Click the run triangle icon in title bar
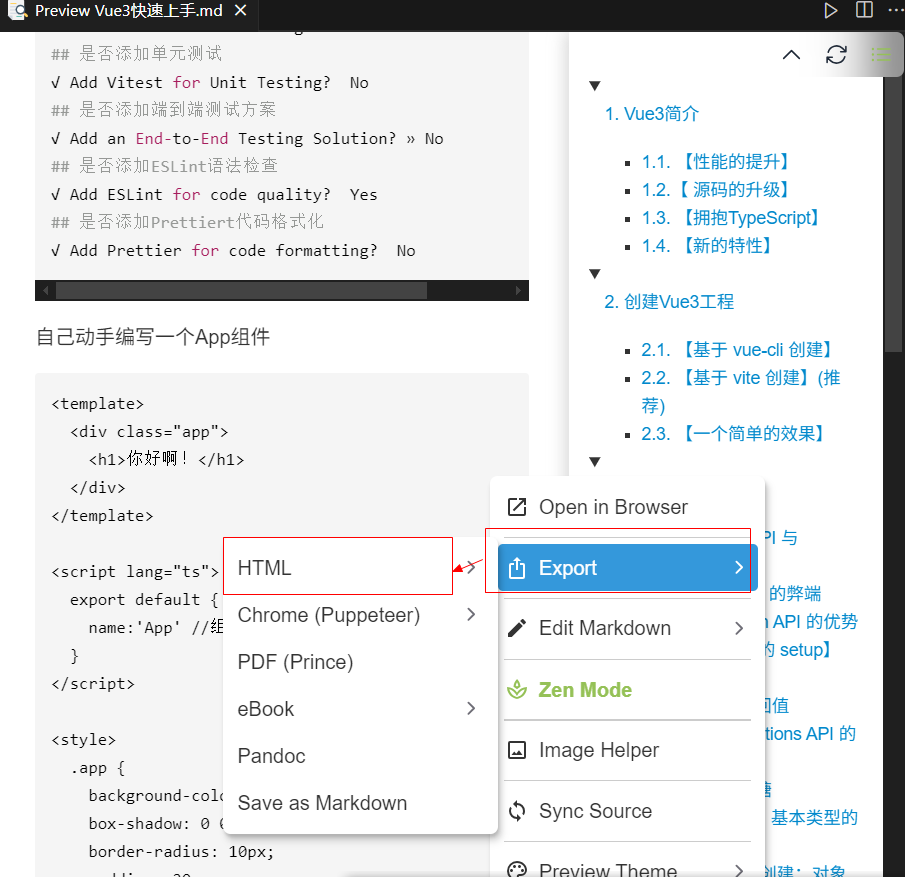Image resolution: width=905 pixels, height=877 pixels. tap(830, 11)
